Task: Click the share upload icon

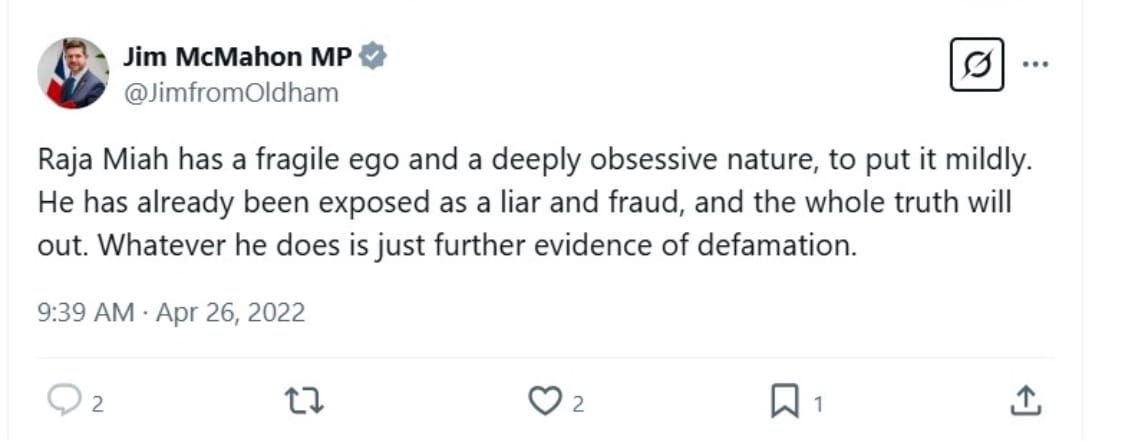Action: click(x=1023, y=402)
